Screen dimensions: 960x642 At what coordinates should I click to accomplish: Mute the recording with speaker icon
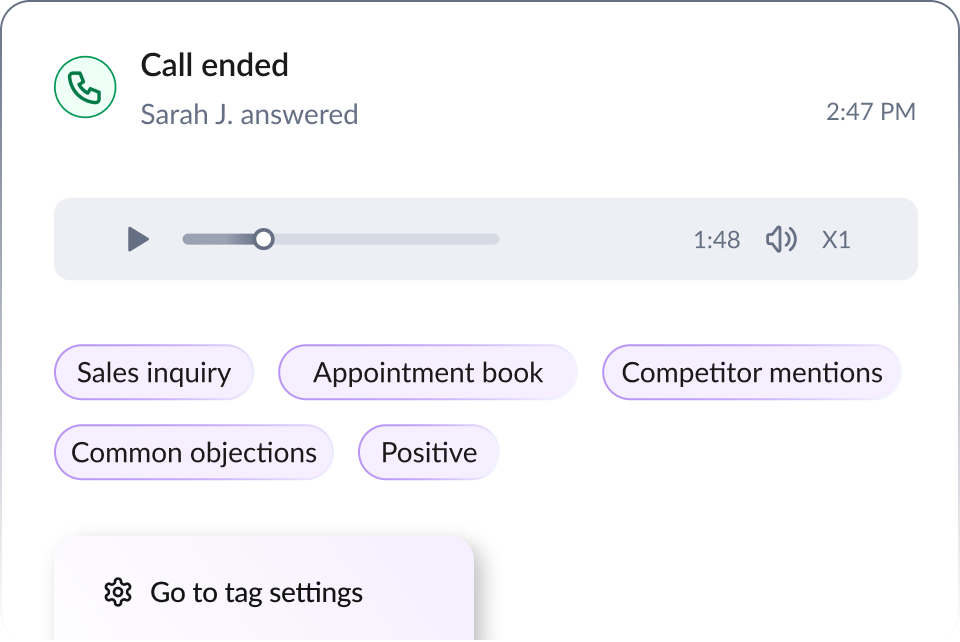781,239
